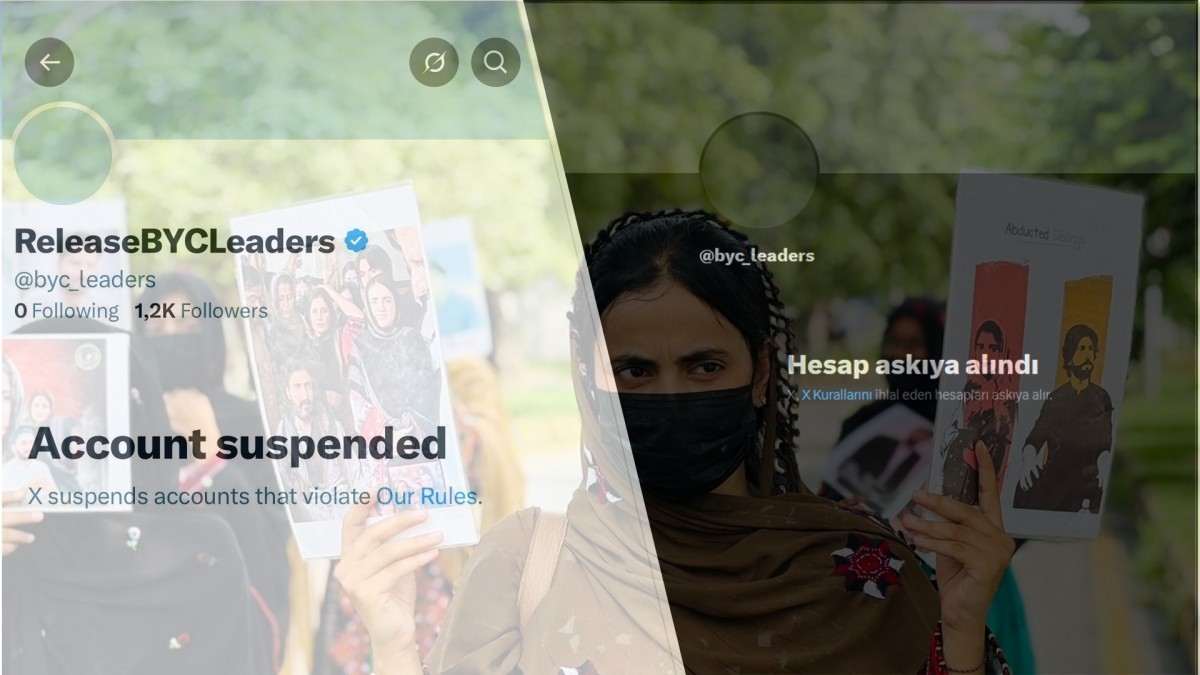This screenshot has width=1200, height=675.
Task: Open the round profile avatar under back arrow
Action: [x=63, y=154]
